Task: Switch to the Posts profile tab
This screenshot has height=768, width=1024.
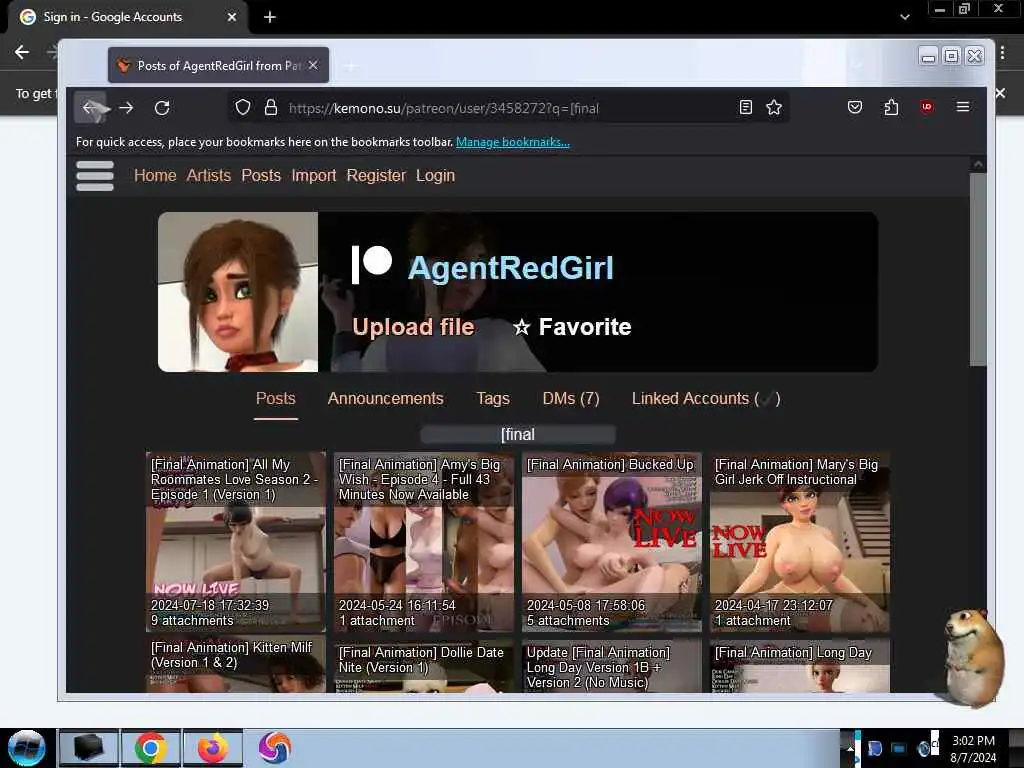Action: (x=276, y=398)
